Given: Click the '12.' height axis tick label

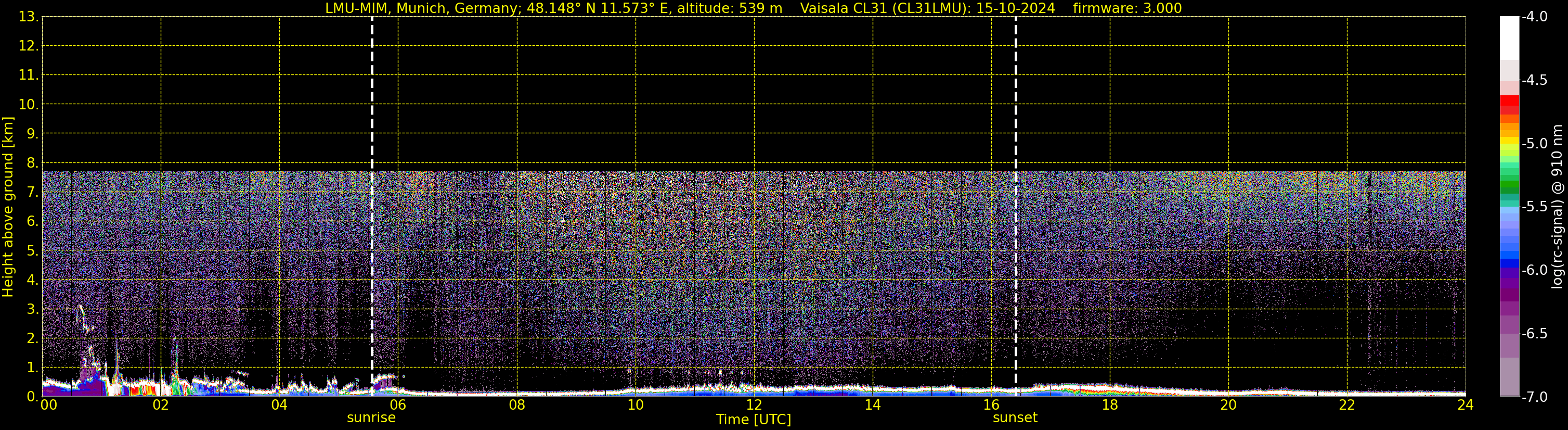Looking at the screenshot, I should [29, 46].
